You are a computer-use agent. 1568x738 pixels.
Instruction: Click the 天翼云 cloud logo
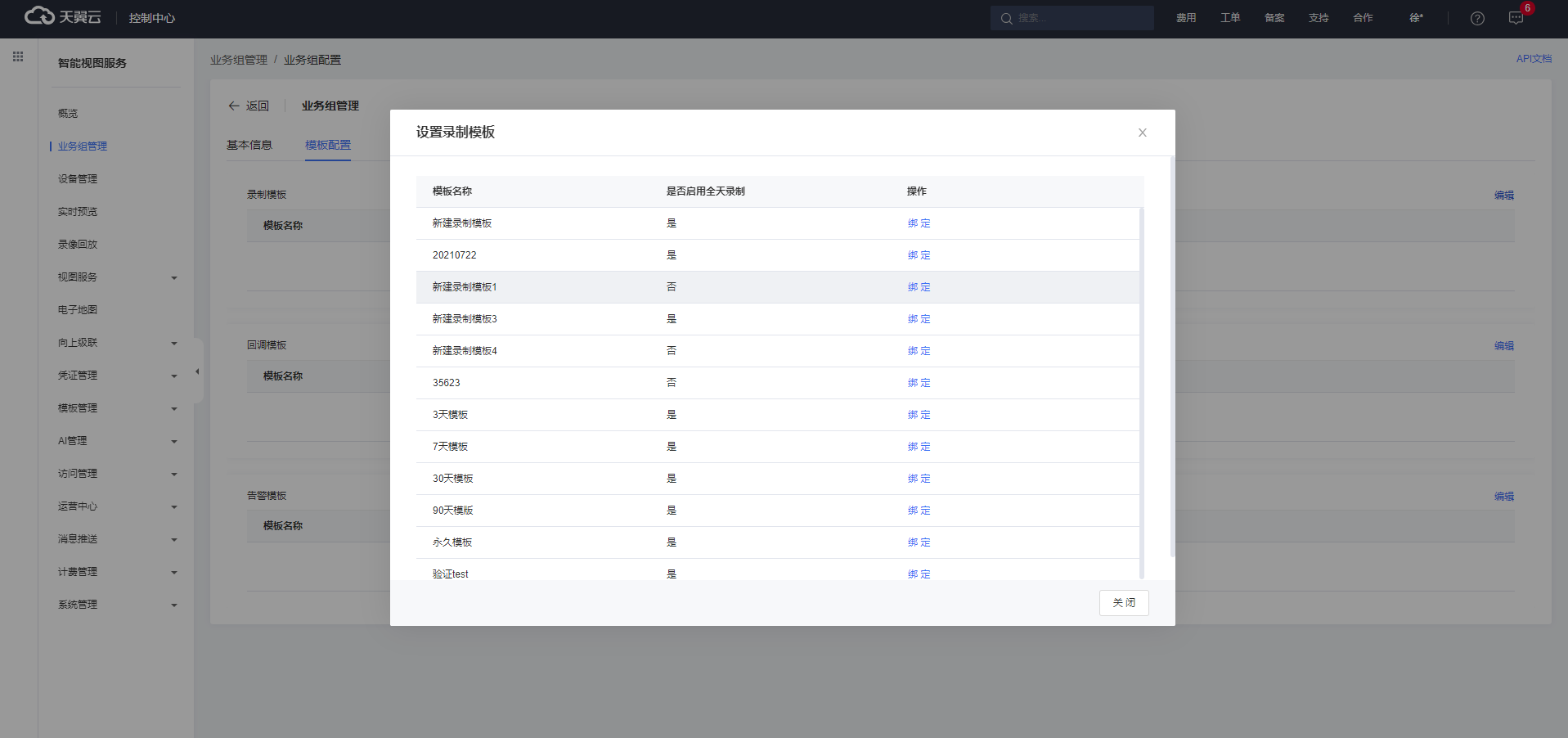tap(63, 16)
